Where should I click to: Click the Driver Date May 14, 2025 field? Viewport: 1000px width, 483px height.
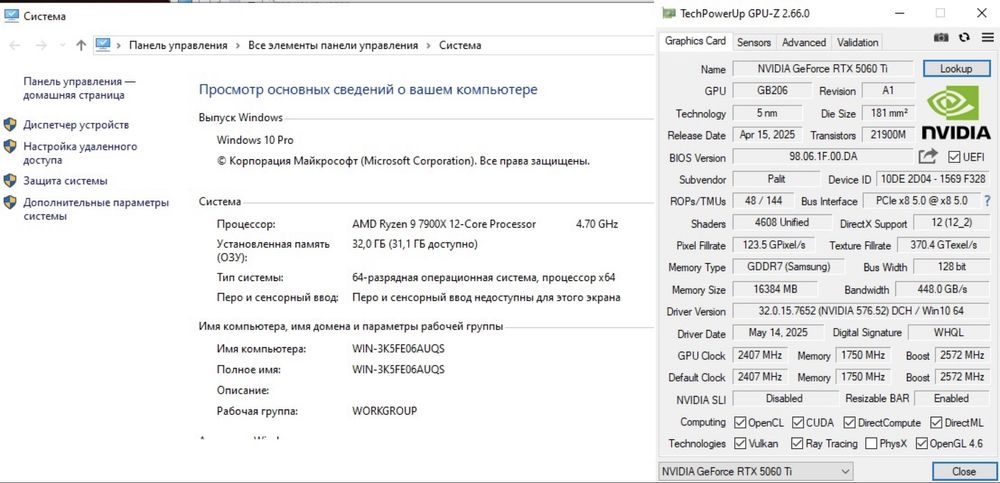[778, 332]
